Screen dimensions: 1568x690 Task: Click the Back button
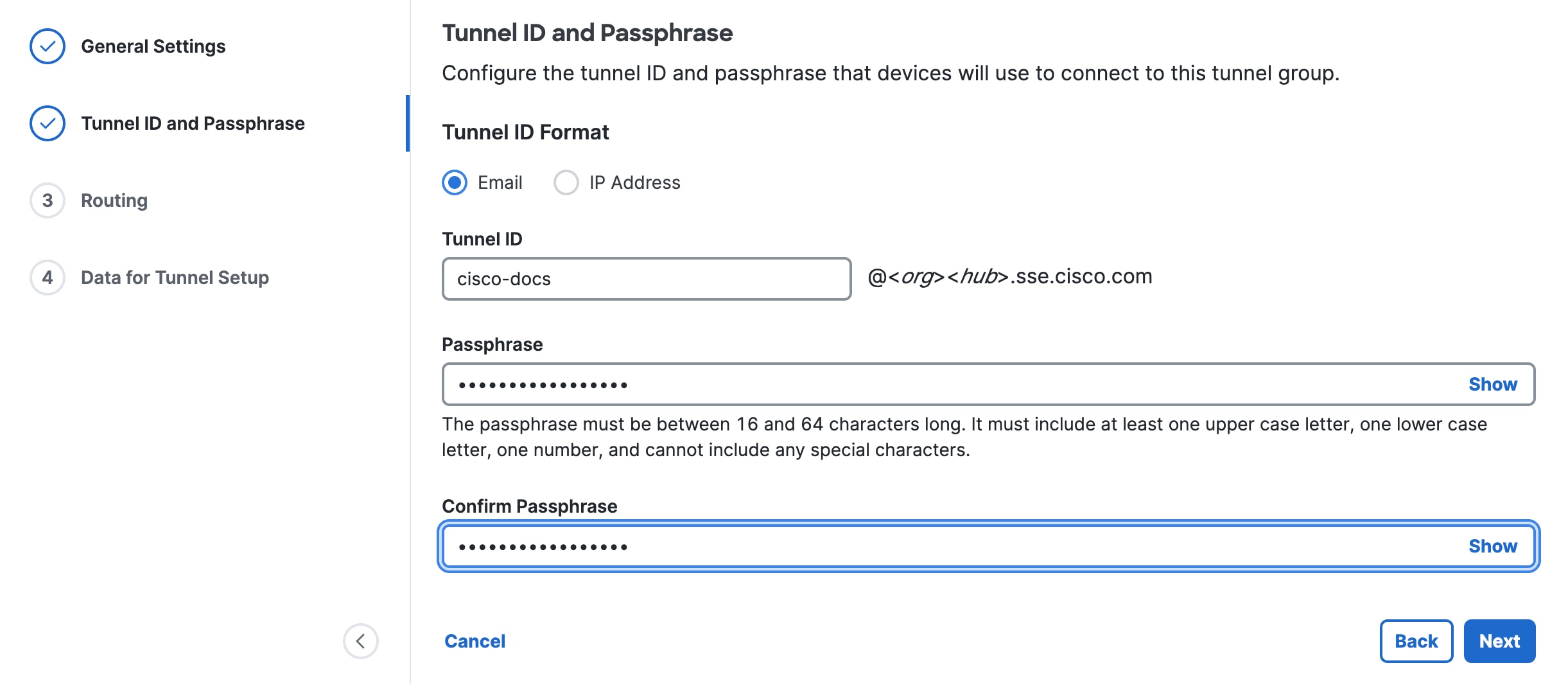point(1415,641)
